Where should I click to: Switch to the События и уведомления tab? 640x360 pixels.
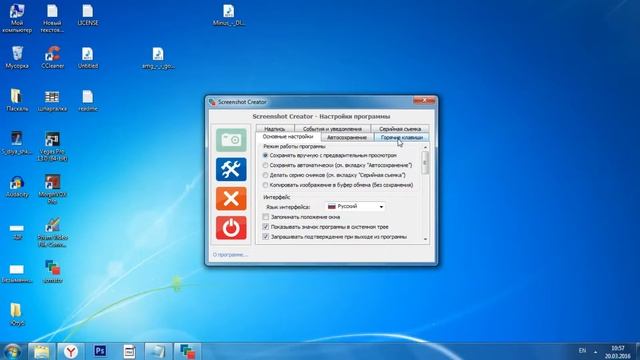(332, 129)
